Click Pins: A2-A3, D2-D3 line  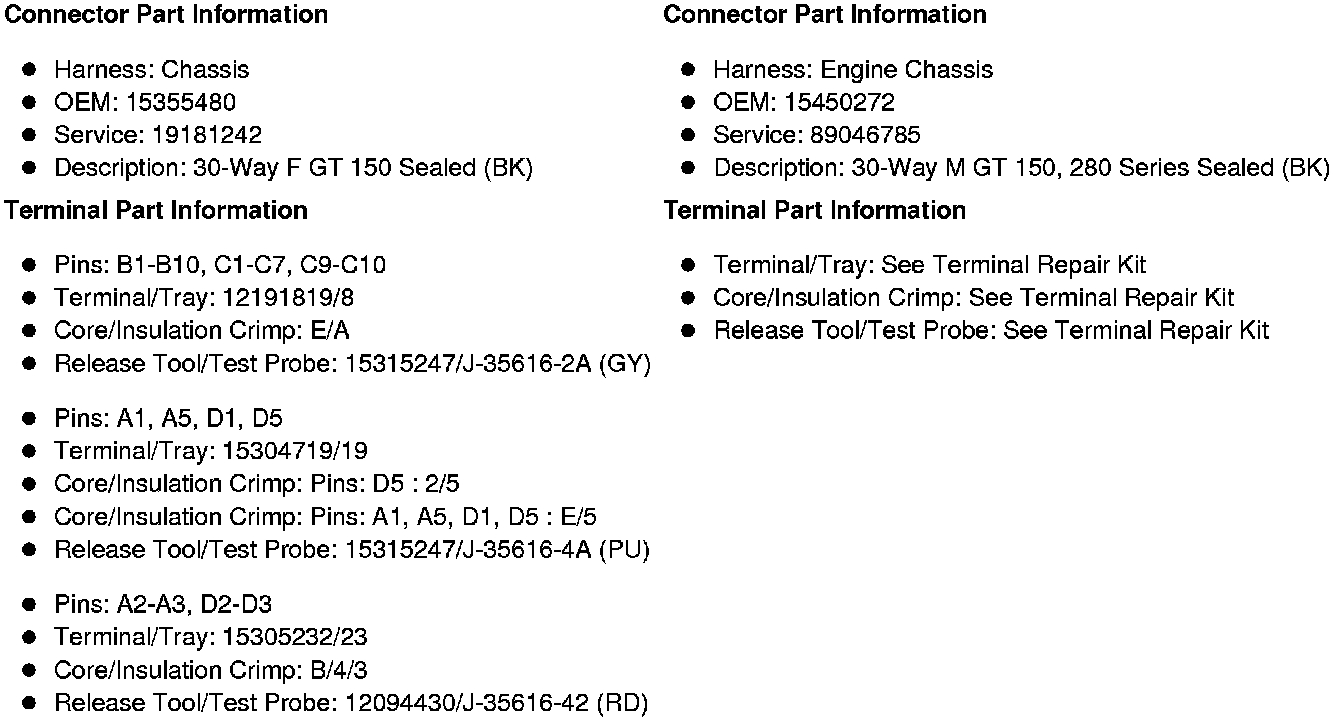(x=163, y=605)
